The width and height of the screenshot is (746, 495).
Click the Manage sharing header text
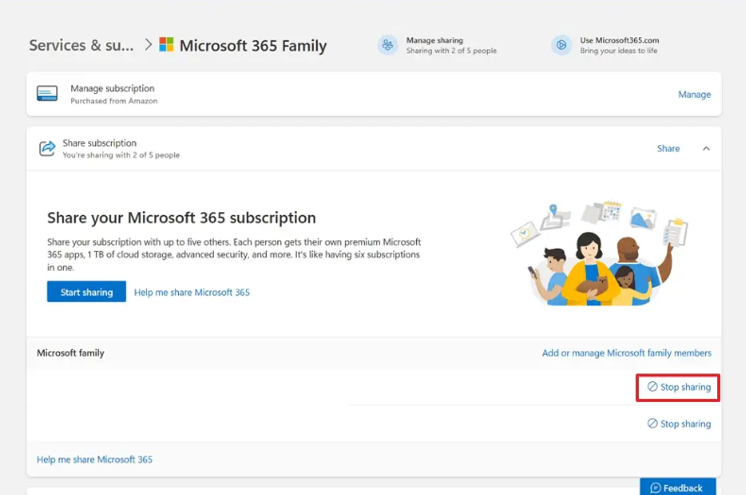pos(434,40)
